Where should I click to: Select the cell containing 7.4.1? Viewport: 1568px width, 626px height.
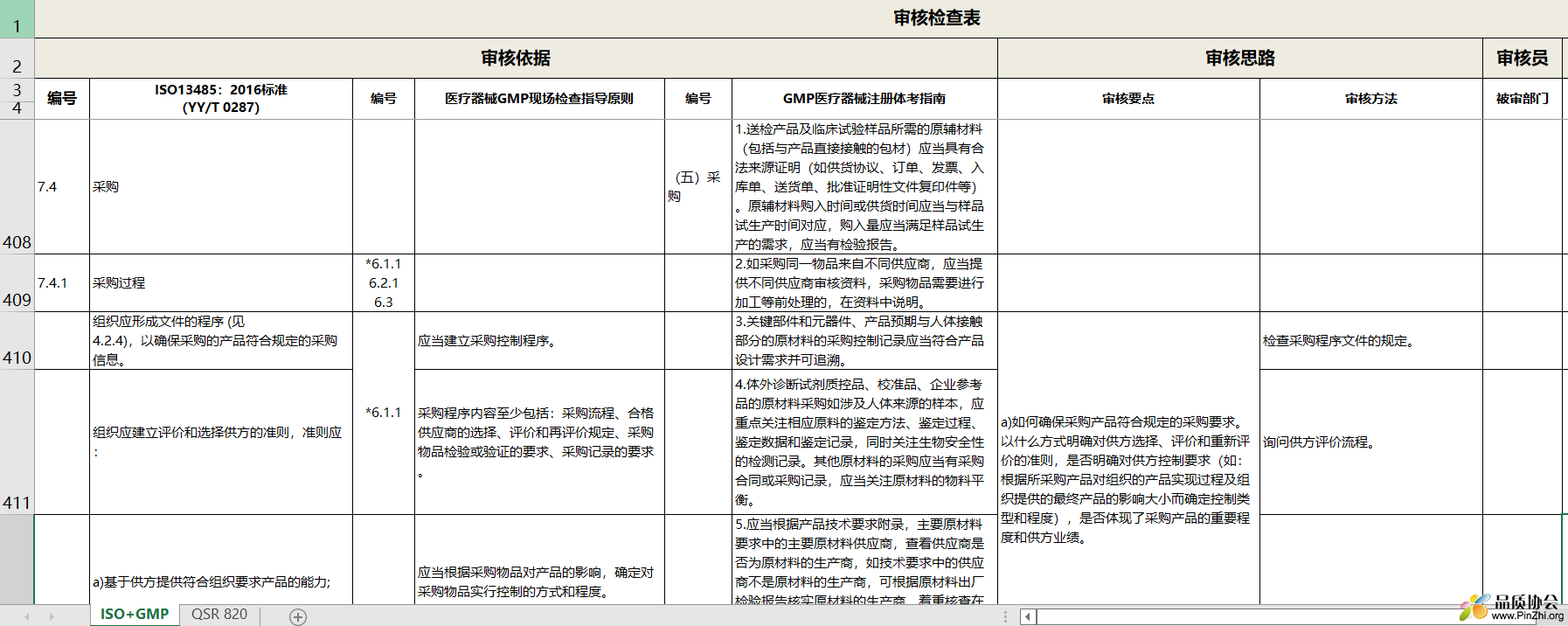pyautogui.click(x=62, y=283)
